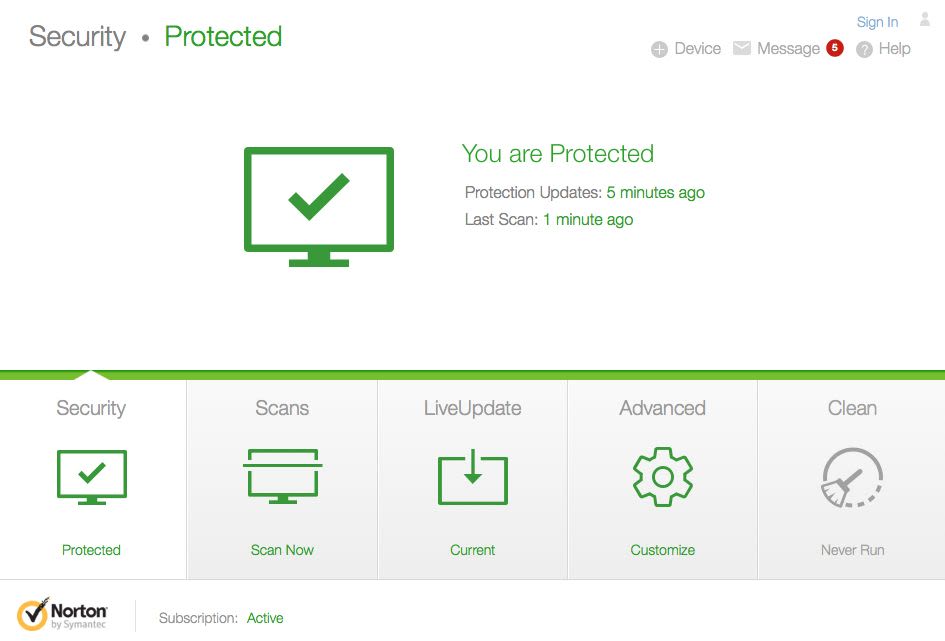945x641 pixels.
Task: Click the Message envelope icon
Action: [742, 48]
